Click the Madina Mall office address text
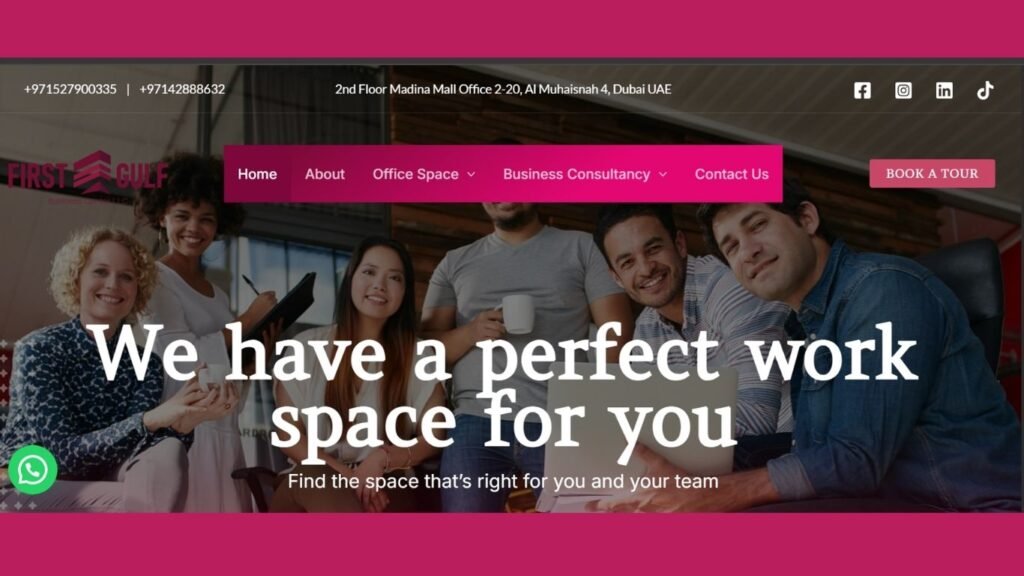 click(503, 89)
